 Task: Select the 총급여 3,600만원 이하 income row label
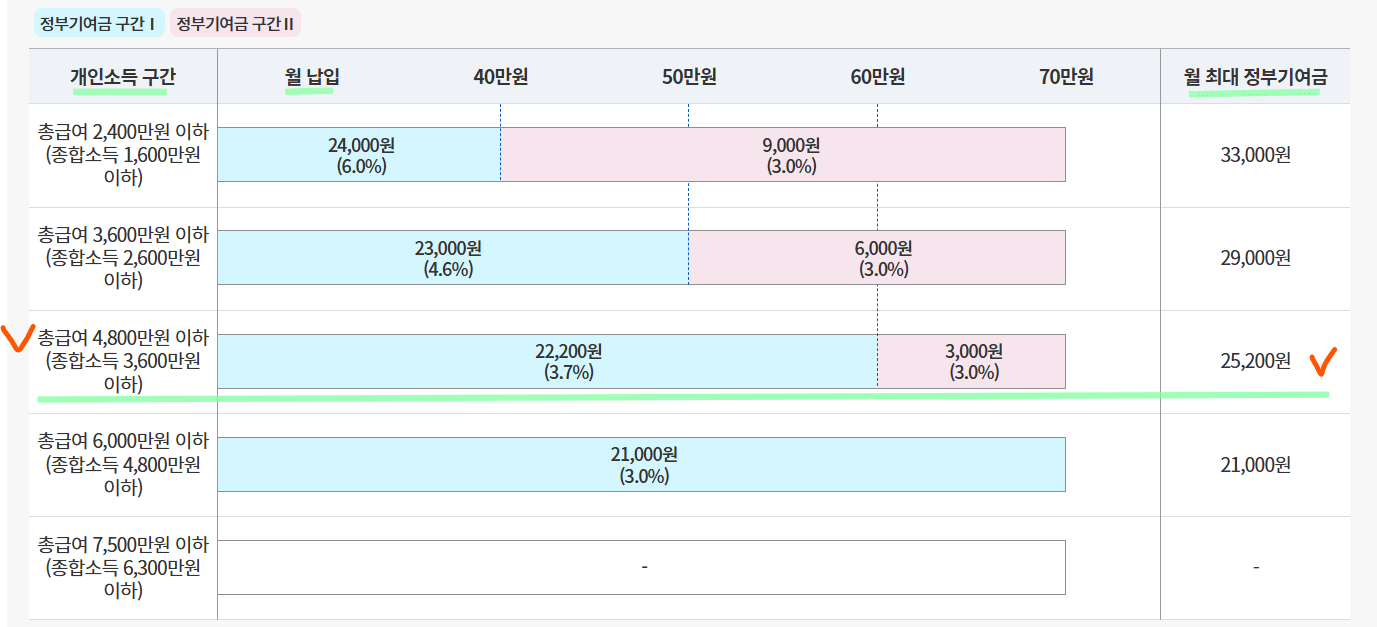point(123,258)
